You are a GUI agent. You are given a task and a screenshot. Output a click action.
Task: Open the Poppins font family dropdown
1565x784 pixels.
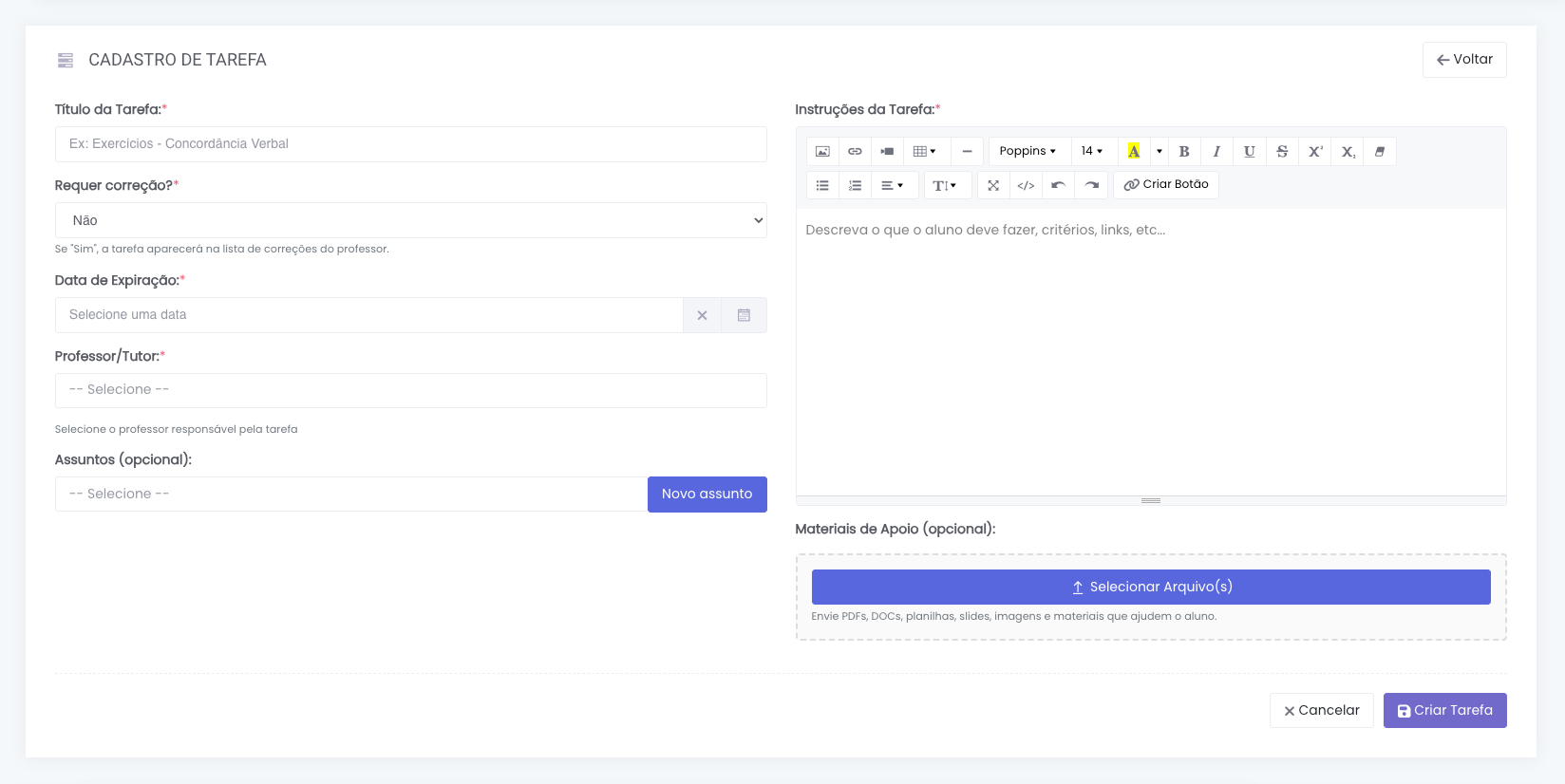point(1028,152)
